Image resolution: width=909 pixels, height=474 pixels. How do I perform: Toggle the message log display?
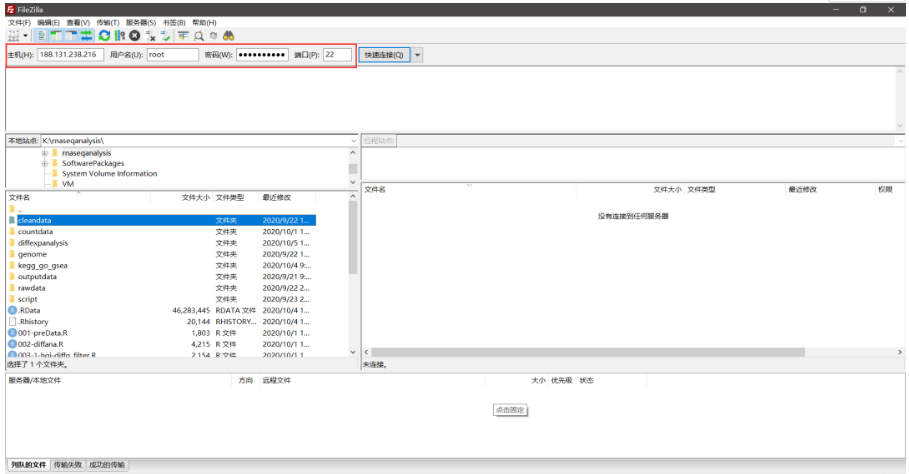41,35
